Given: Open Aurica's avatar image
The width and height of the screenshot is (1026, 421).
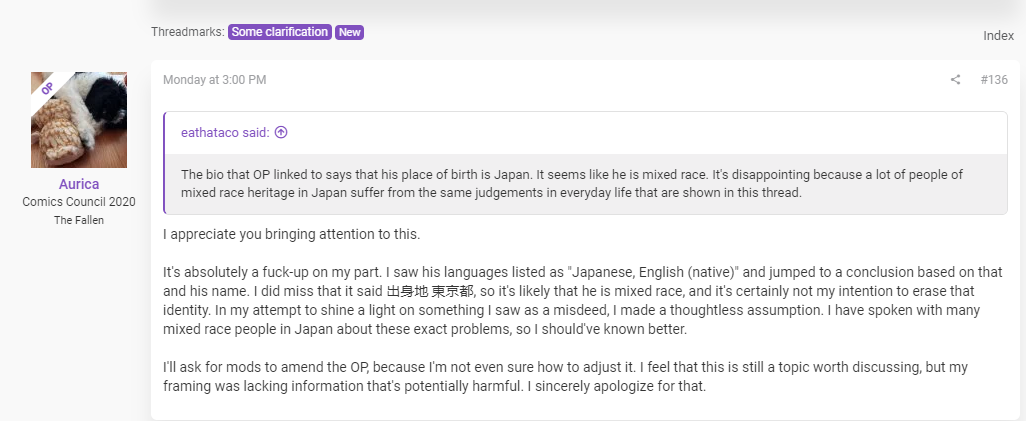Looking at the screenshot, I should tap(79, 120).
